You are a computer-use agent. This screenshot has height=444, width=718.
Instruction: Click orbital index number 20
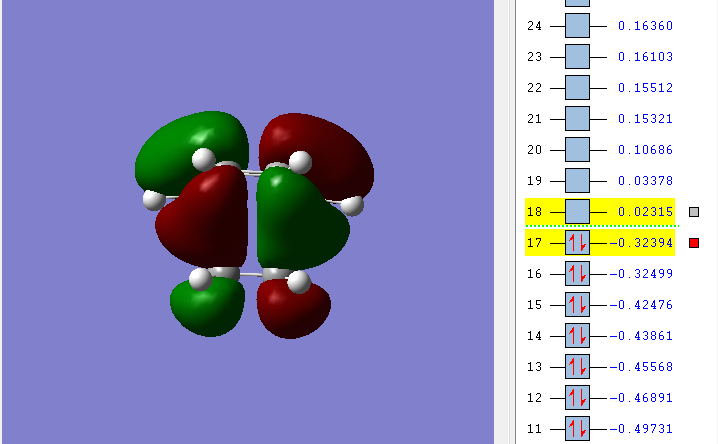point(534,150)
